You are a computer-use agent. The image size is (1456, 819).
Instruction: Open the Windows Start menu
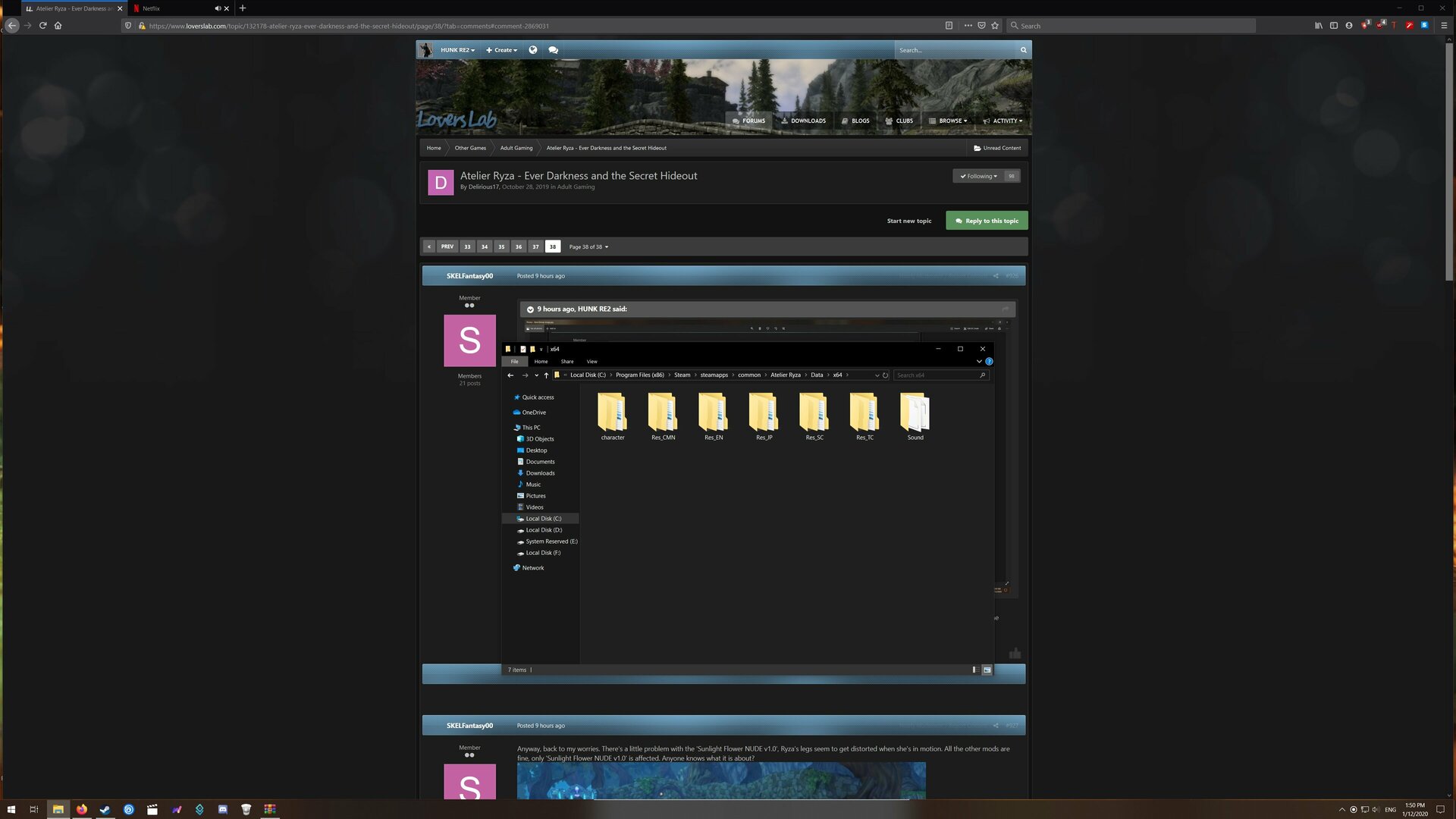click(x=11, y=809)
